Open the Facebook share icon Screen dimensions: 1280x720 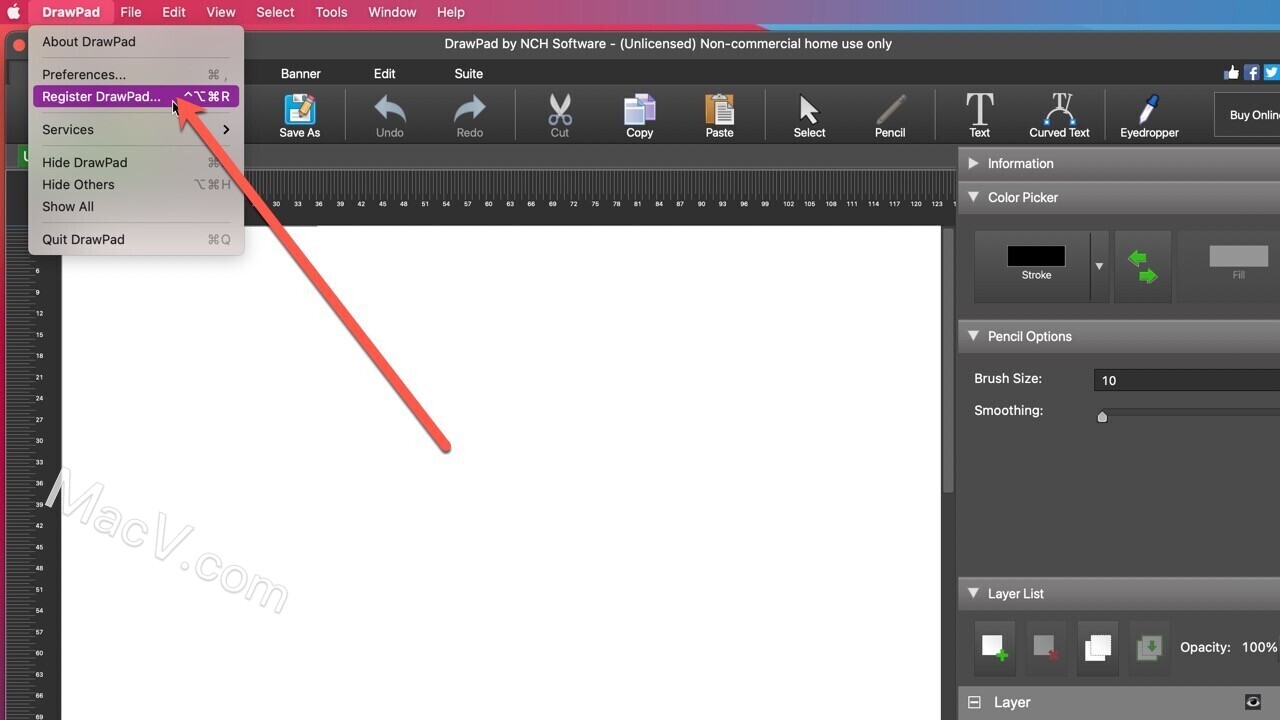tap(1251, 72)
